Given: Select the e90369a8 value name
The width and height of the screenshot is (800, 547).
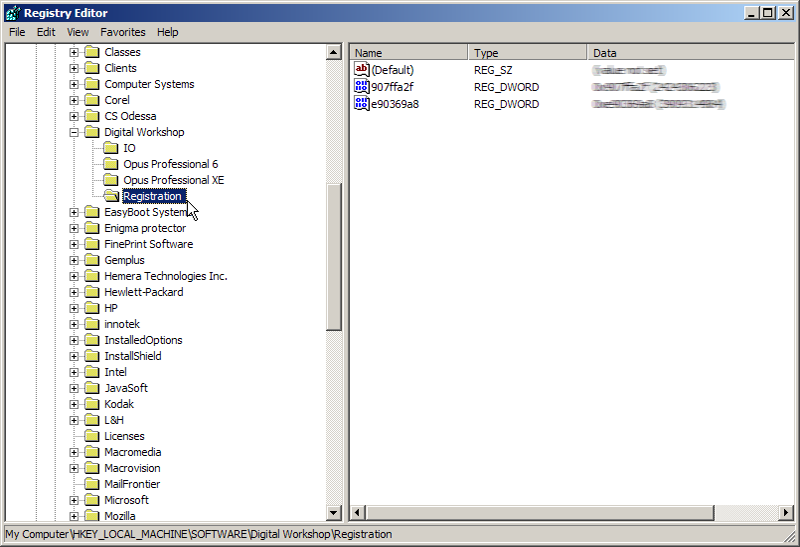Looking at the screenshot, I should 395,104.
